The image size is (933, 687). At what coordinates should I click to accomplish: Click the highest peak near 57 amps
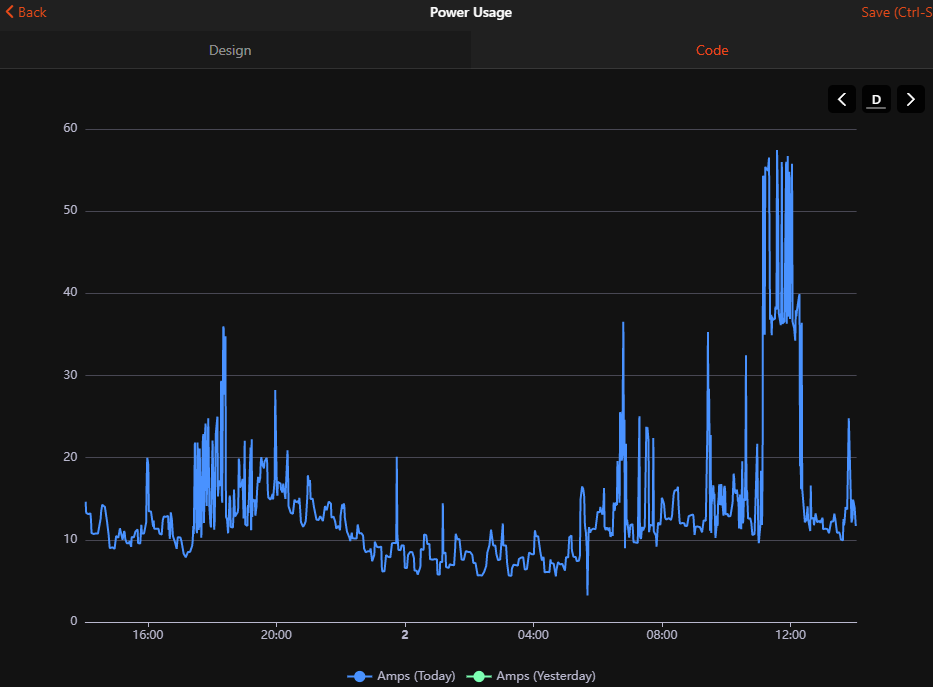pyautogui.click(x=777, y=152)
